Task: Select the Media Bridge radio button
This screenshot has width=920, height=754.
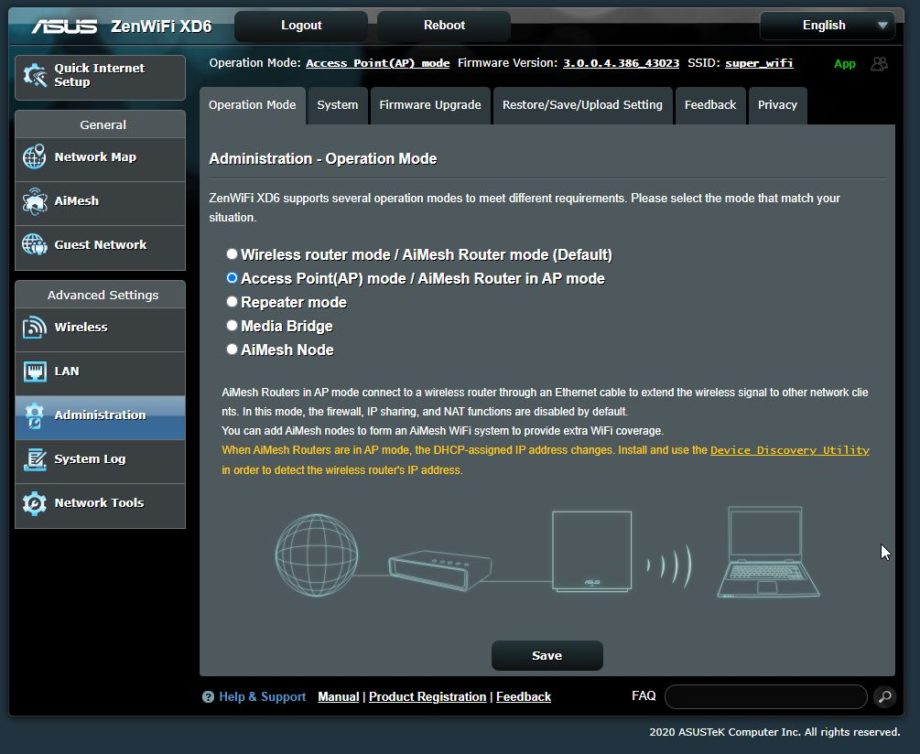Action: pyautogui.click(x=232, y=326)
